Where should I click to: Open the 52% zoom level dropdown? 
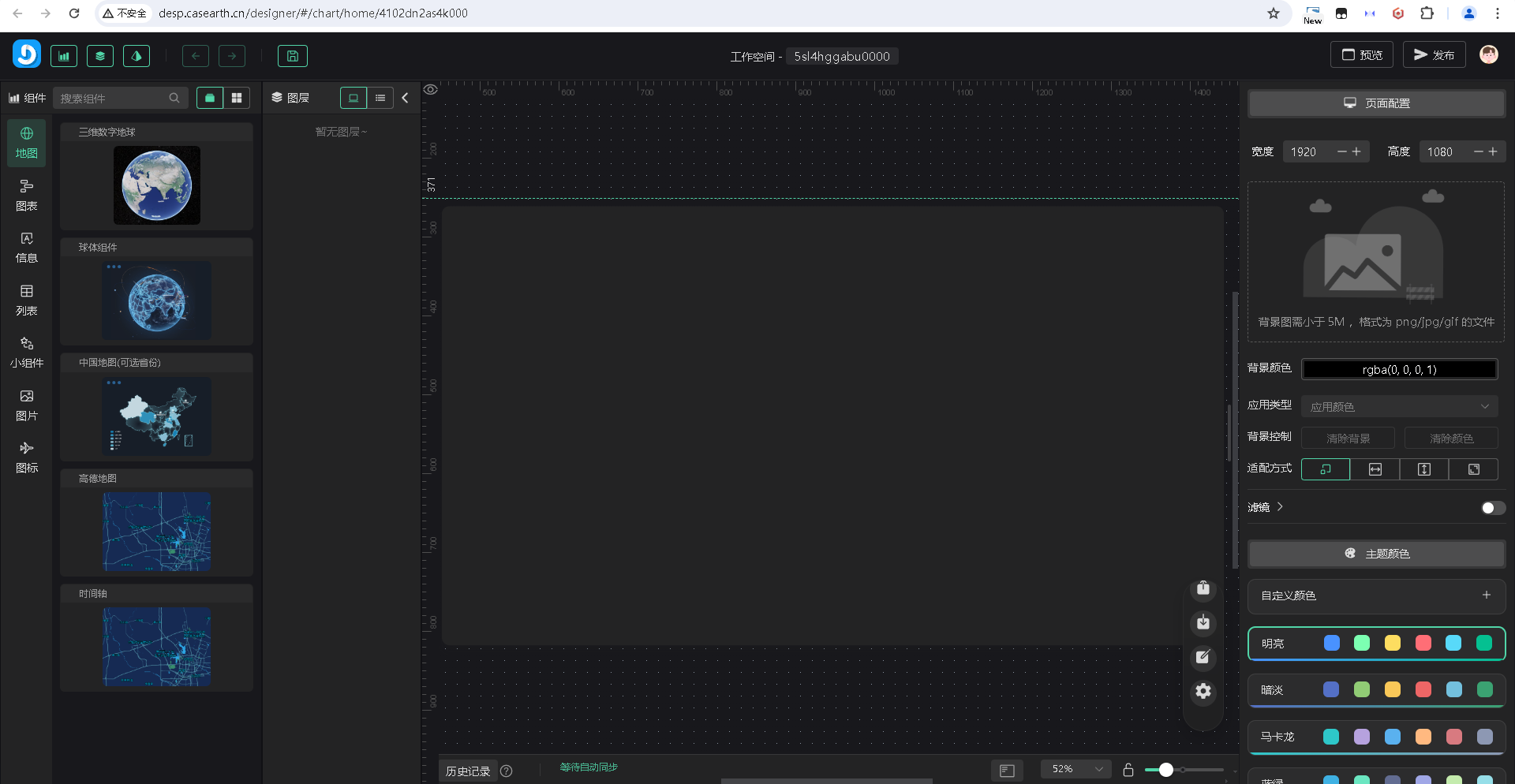[x=1075, y=769]
